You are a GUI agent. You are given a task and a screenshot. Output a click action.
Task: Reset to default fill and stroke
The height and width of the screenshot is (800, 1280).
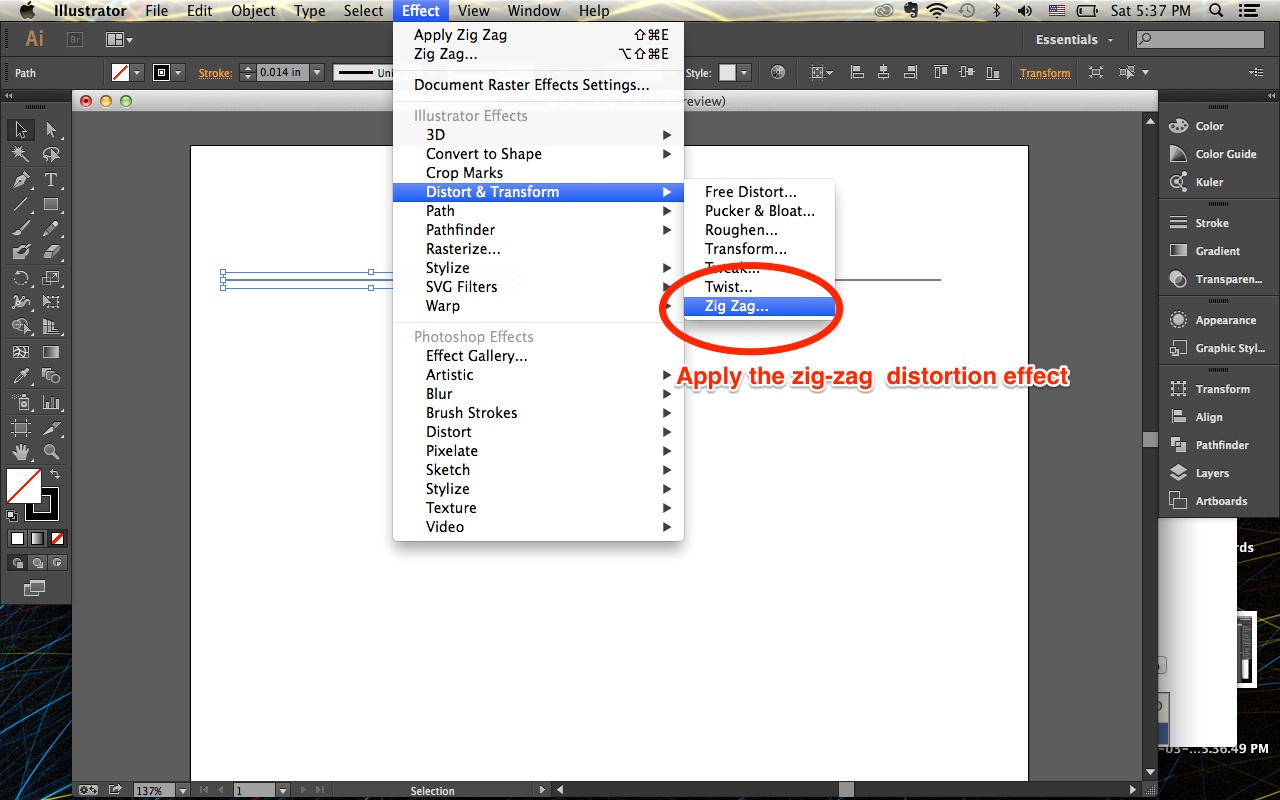12,515
